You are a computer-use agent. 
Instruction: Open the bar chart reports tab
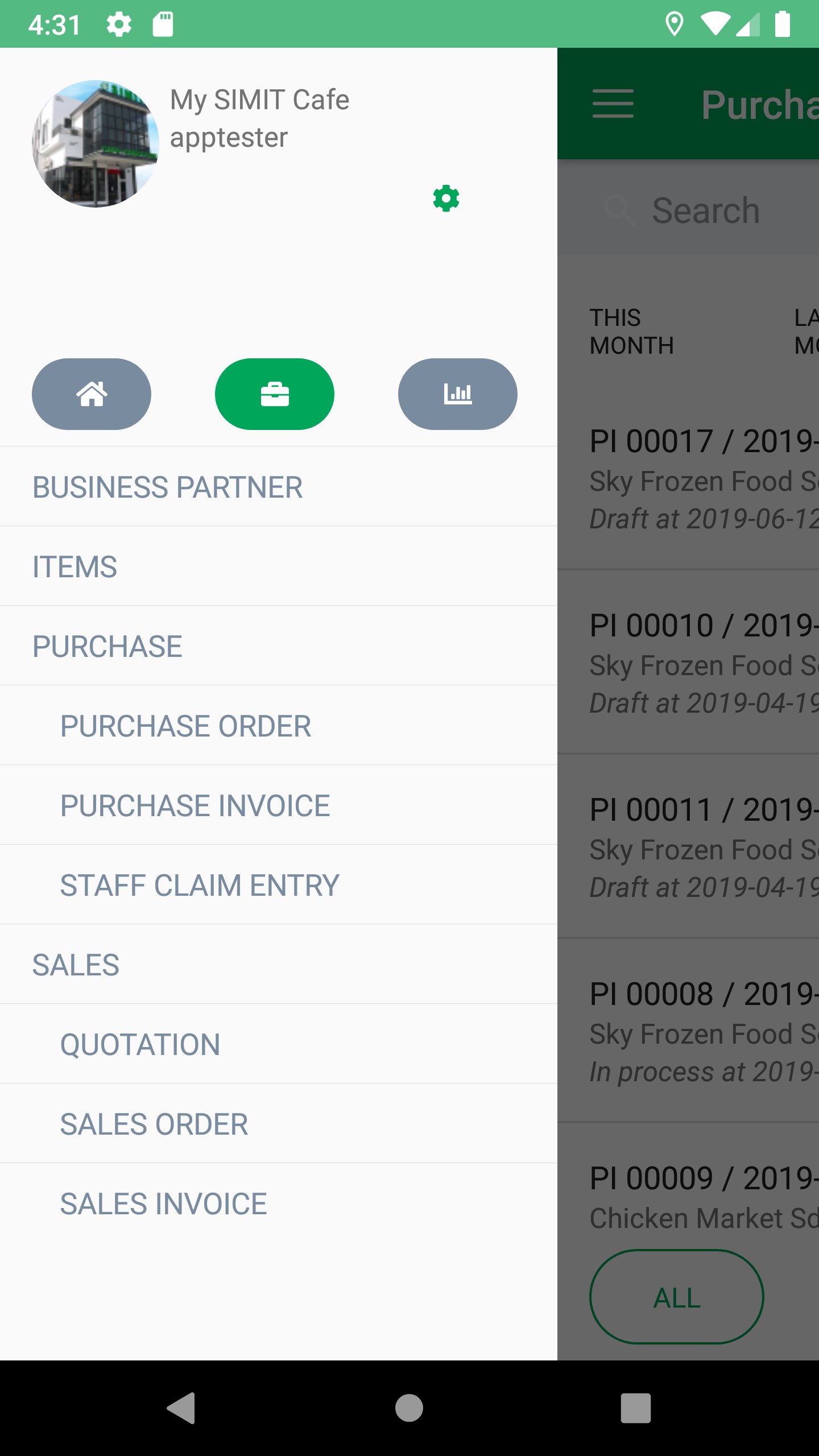click(x=458, y=394)
